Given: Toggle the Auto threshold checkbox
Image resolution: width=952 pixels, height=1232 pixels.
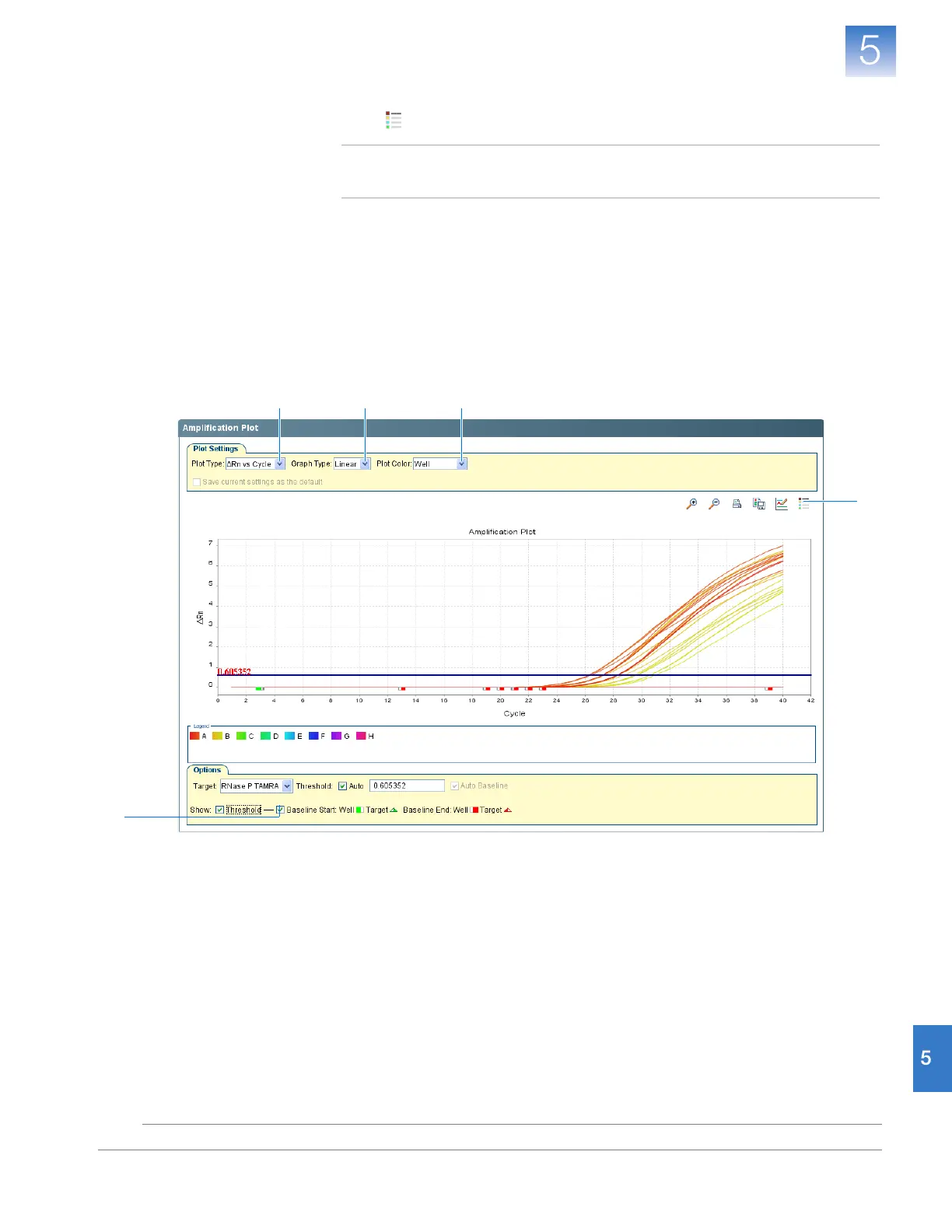Looking at the screenshot, I should pos(342,786).
